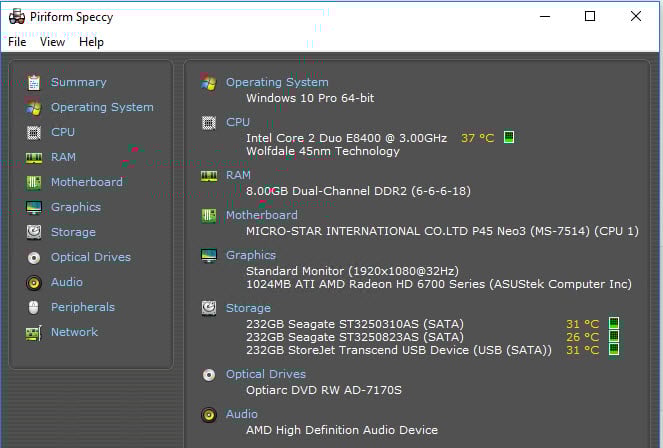
Task: Click the Motherboard icon in sidebar
Action: [x=34, y=183]
